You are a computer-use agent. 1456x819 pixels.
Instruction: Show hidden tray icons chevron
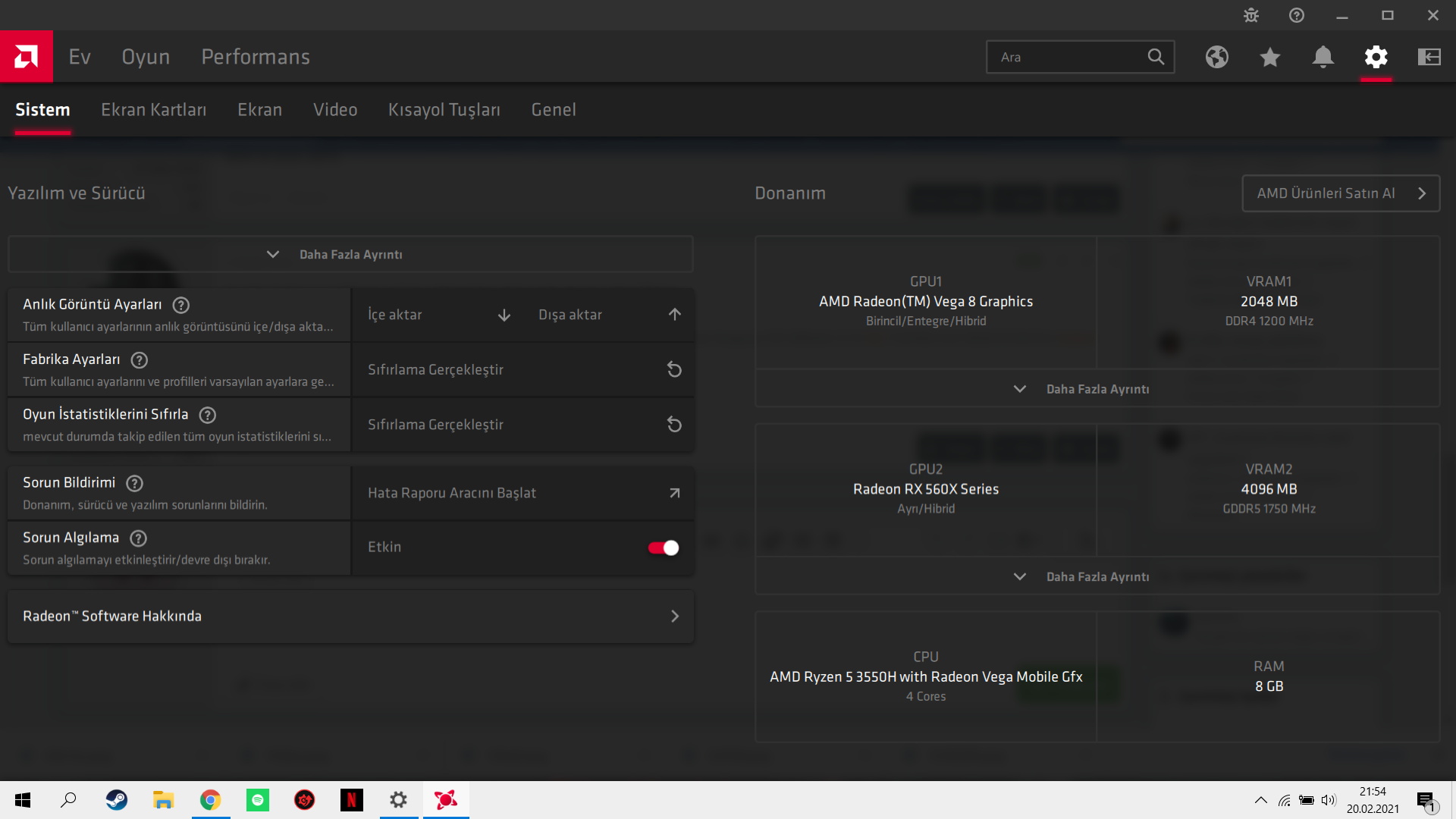(1260, 800)
